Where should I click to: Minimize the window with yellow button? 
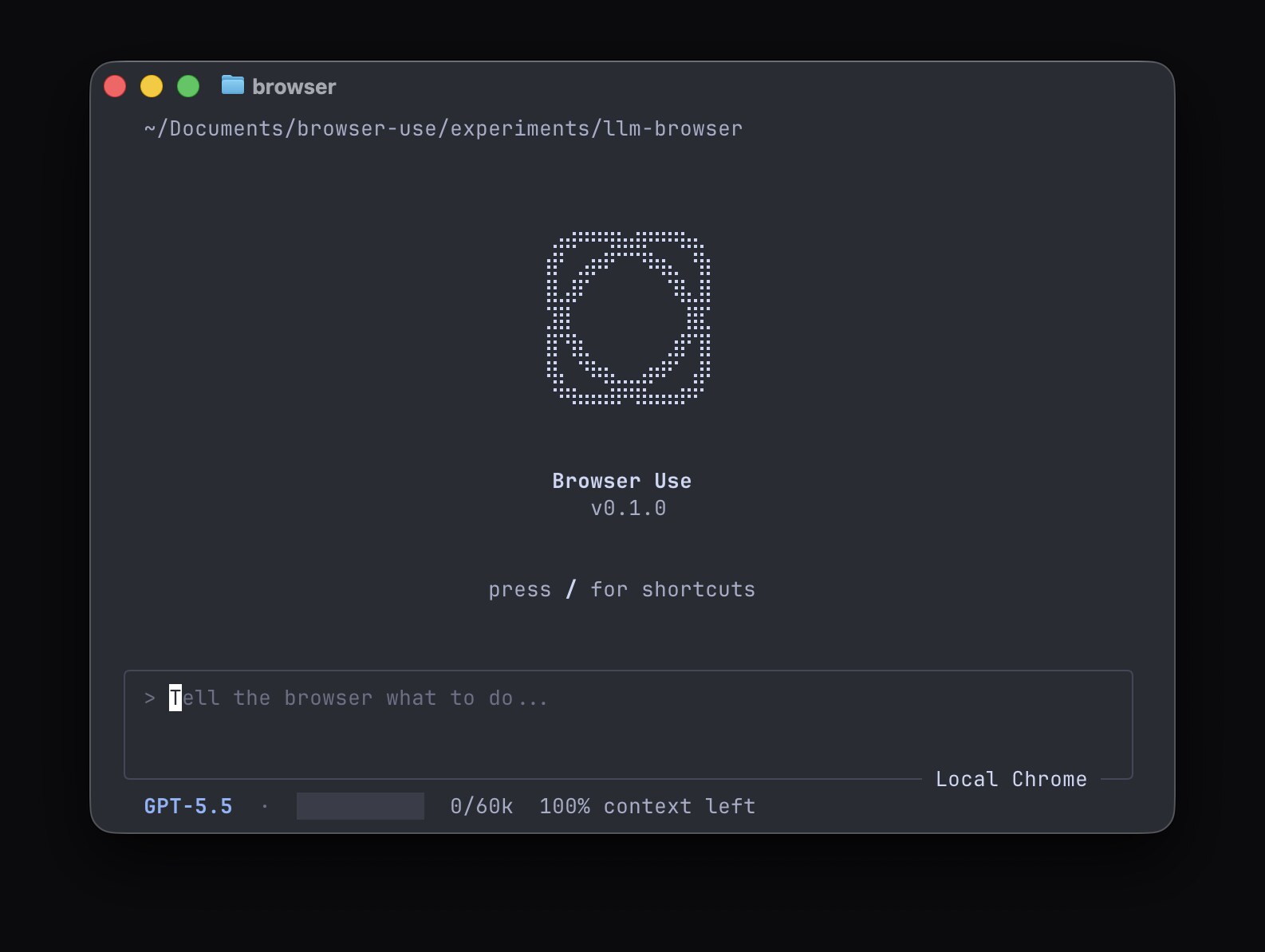(152, 86)
